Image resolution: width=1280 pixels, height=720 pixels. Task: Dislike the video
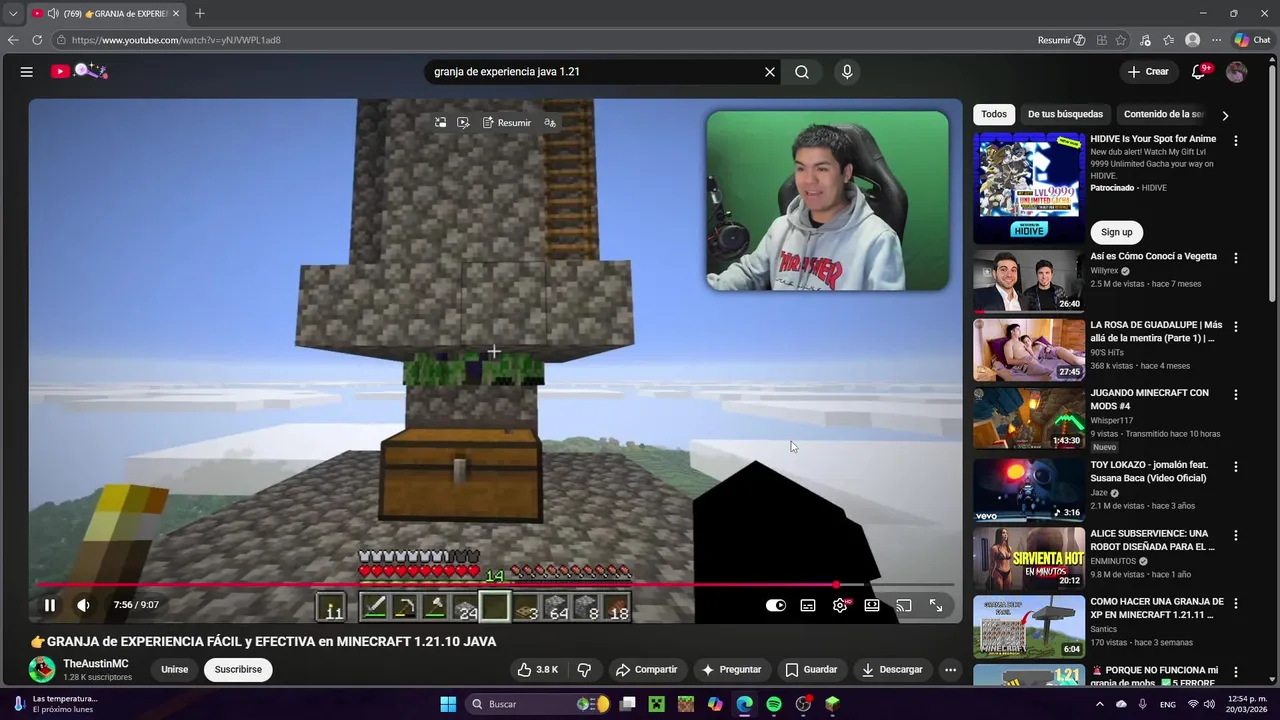(x=584, y=670)
